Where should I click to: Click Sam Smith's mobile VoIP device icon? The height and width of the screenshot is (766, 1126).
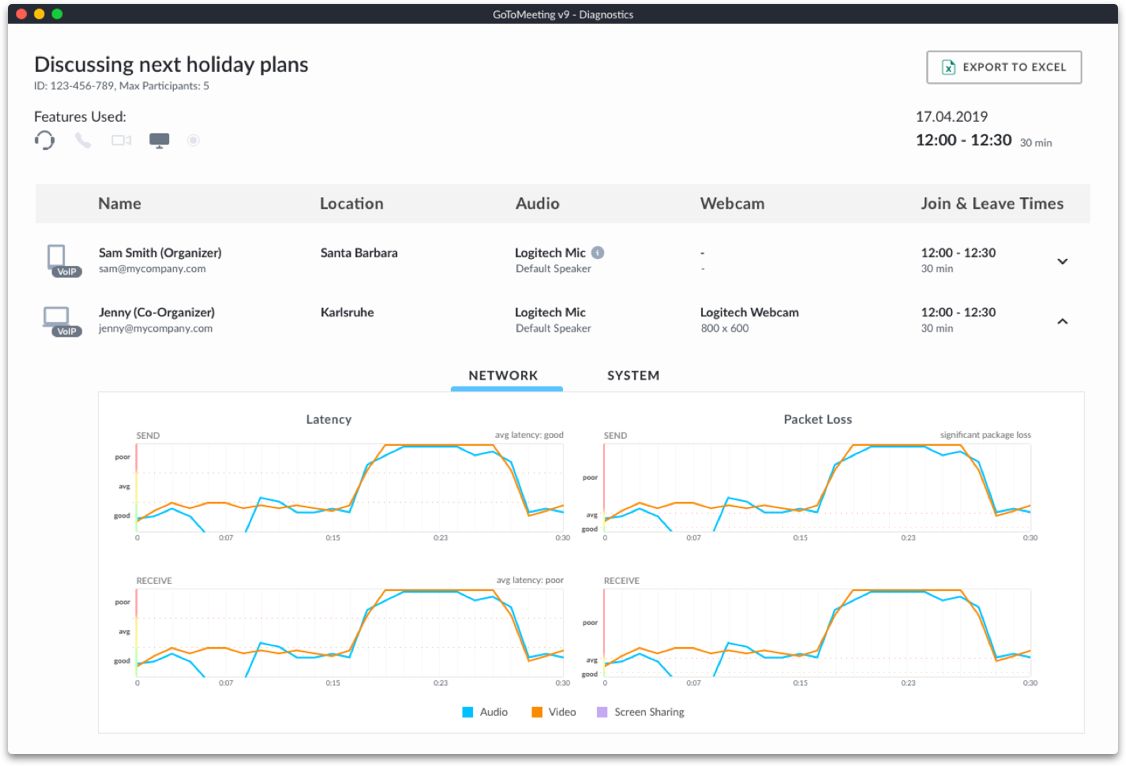(61, 260)
